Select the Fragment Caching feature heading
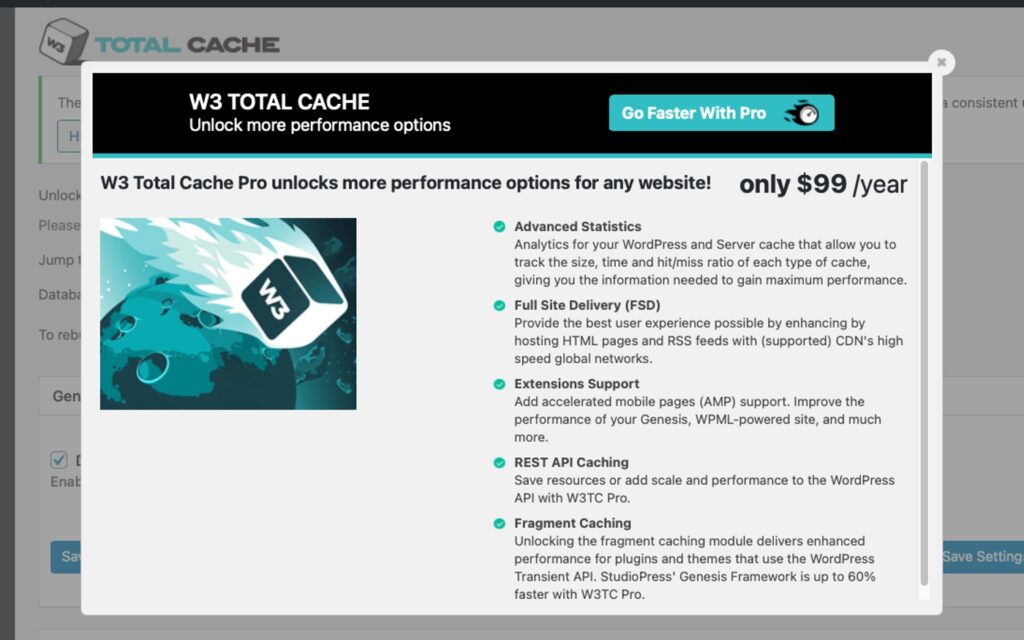Image resolution: width=1024 pixels, height=640 pixels. 572,523
